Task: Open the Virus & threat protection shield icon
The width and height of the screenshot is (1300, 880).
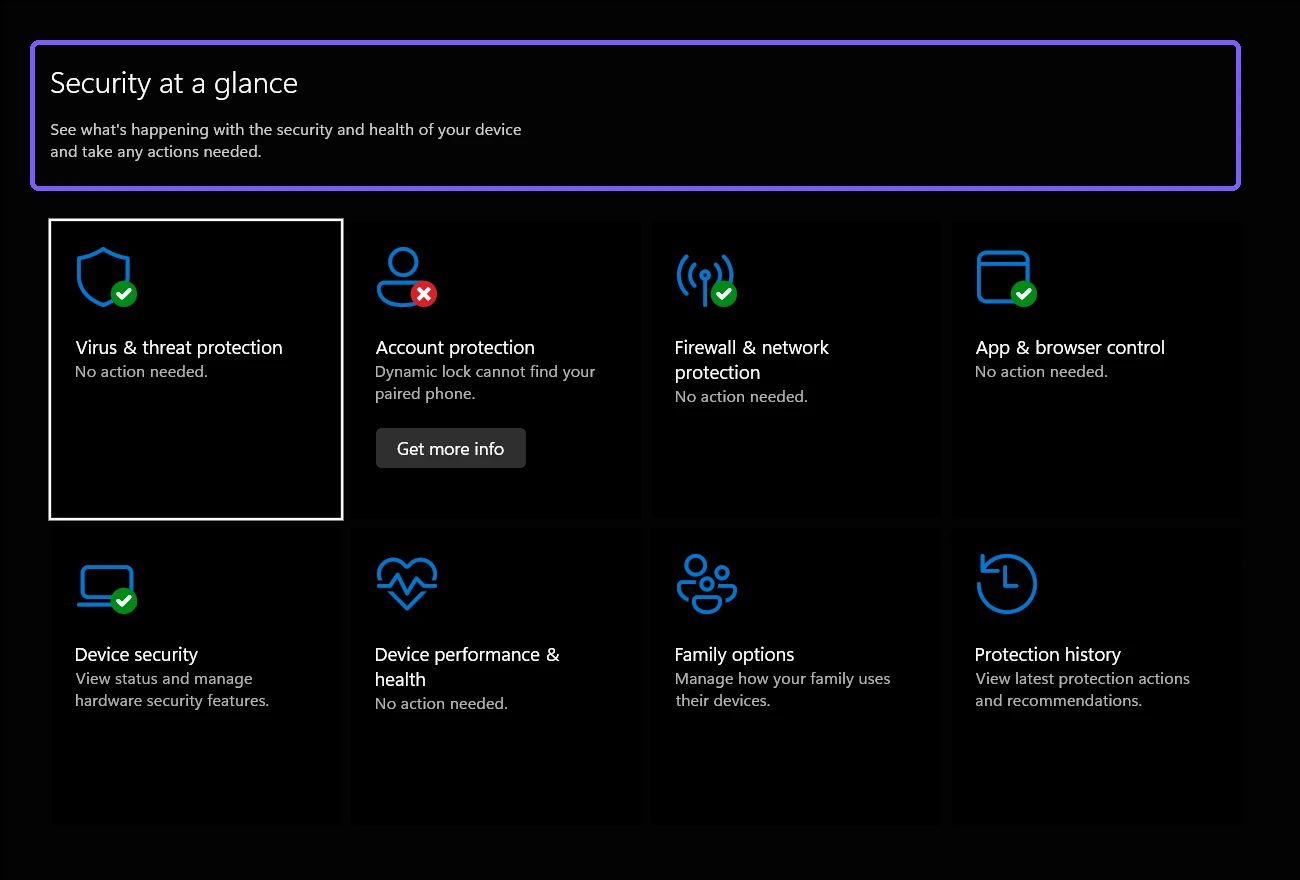Action: click(x=106, y=278)
